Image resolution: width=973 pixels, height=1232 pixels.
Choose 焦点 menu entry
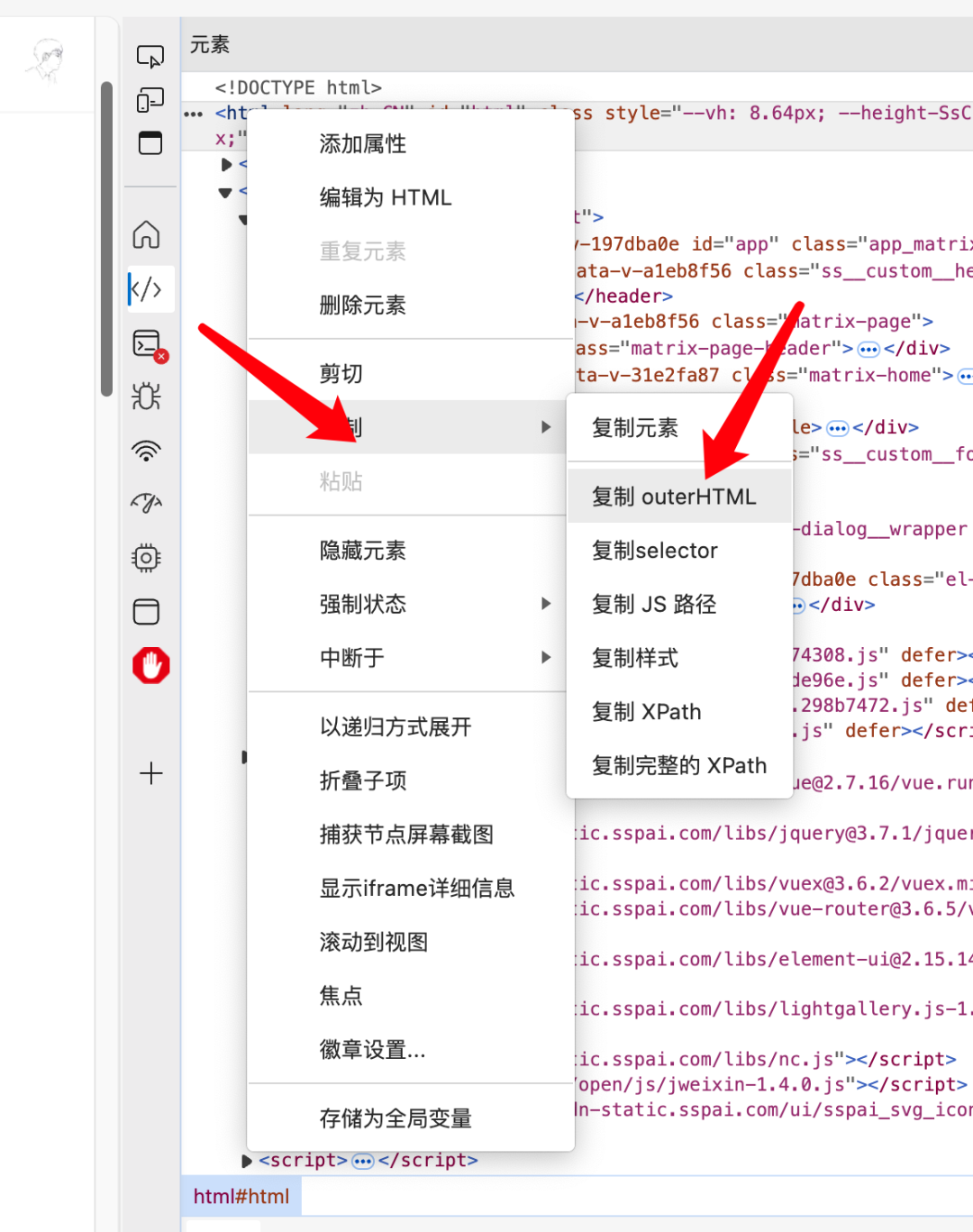tap(411, 996)
